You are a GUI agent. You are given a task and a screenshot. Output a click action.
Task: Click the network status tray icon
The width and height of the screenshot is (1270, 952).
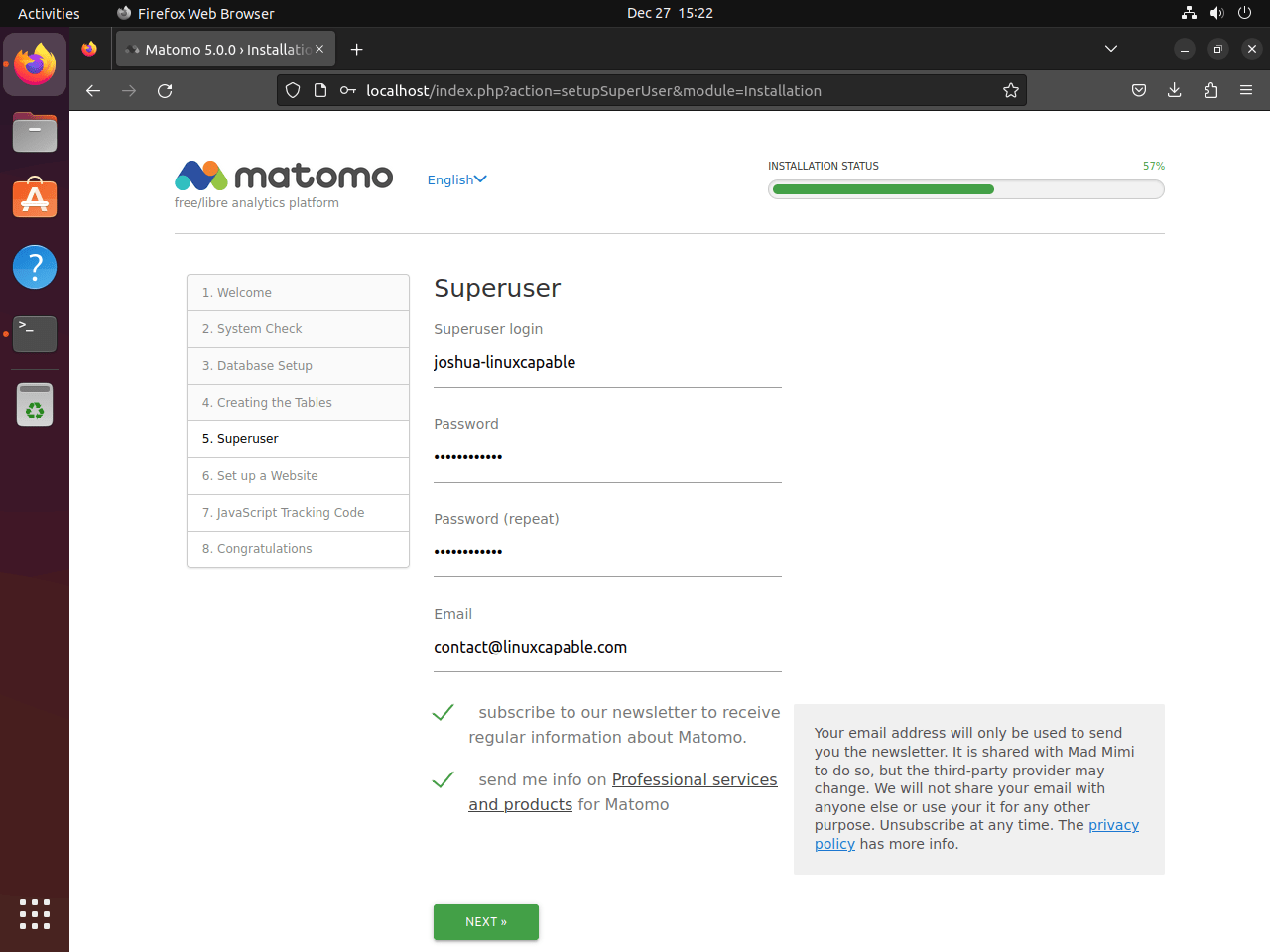point(1189,13)
